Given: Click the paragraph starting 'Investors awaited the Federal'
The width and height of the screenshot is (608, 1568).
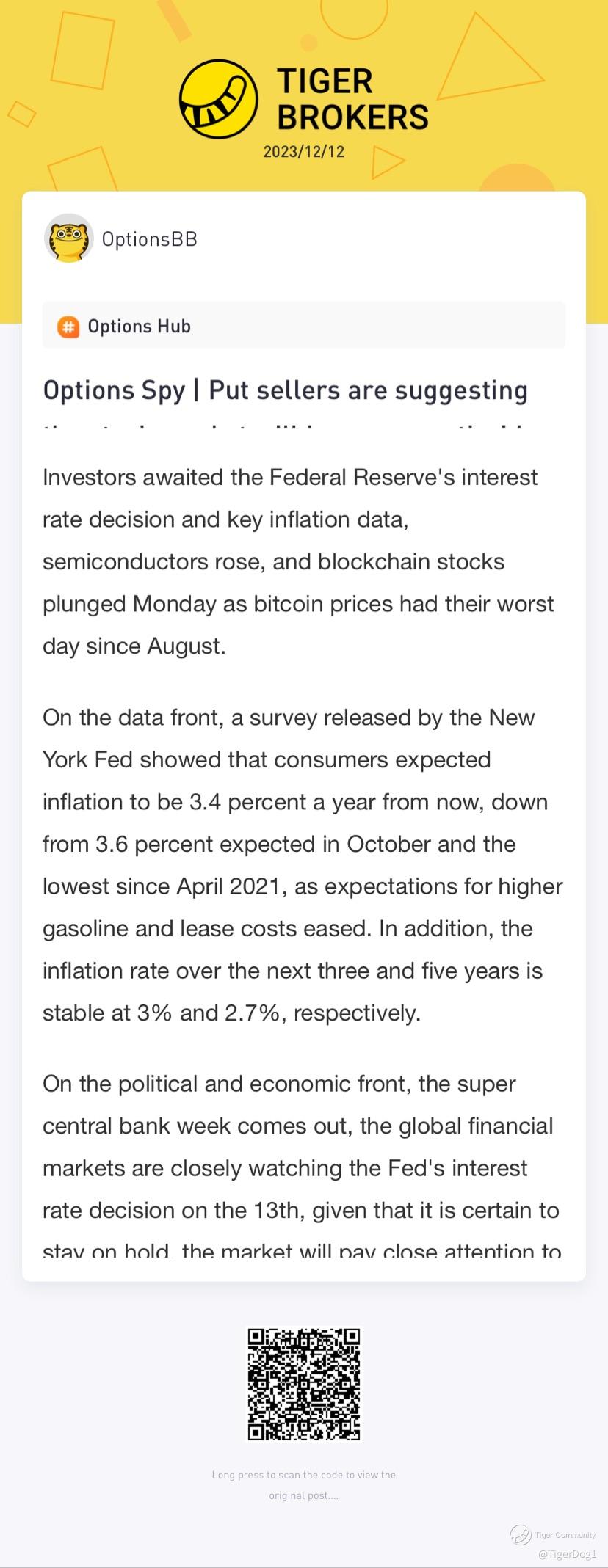Looking at the screenshot, I should (298, 562).
